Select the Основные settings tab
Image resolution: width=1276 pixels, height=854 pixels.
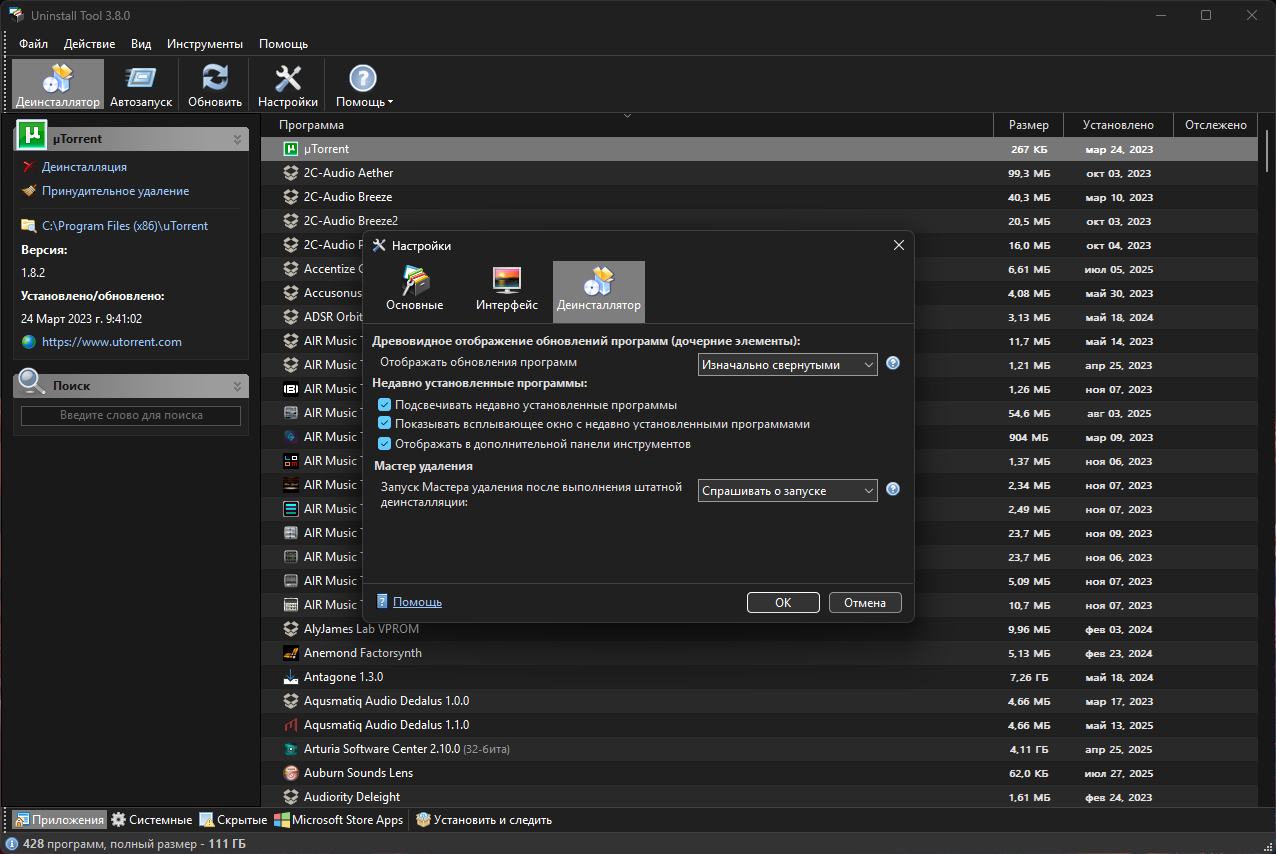pyautogui.click(x=415, y=291)
